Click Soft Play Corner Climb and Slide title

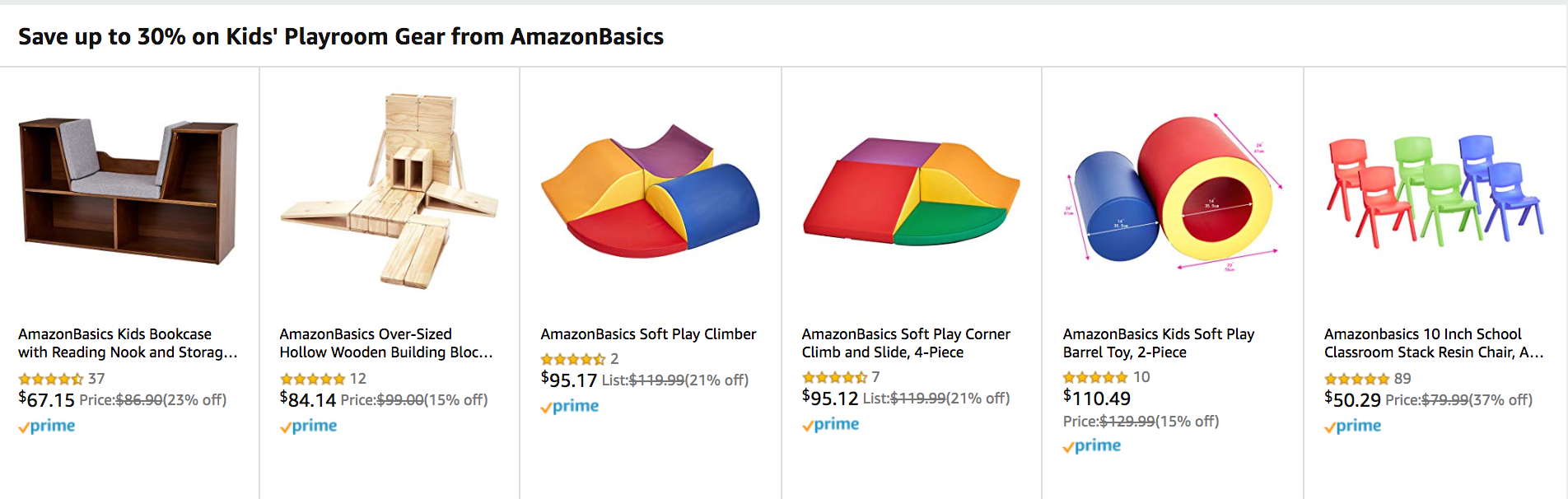coord(906,343)
